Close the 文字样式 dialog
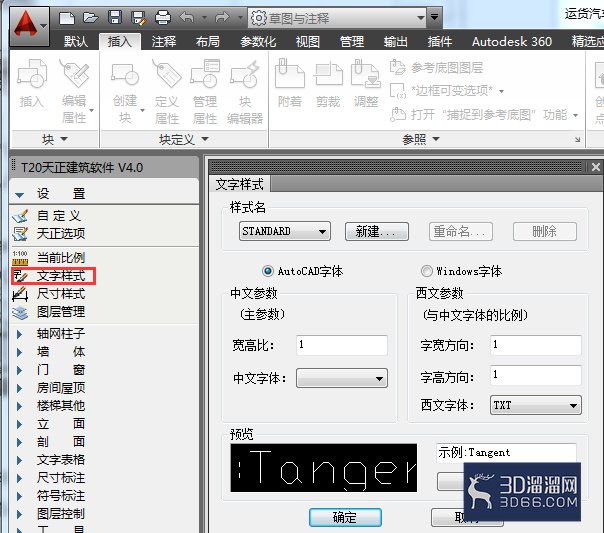Viewport: 604px width, 533px height. [x=596, y=167]
